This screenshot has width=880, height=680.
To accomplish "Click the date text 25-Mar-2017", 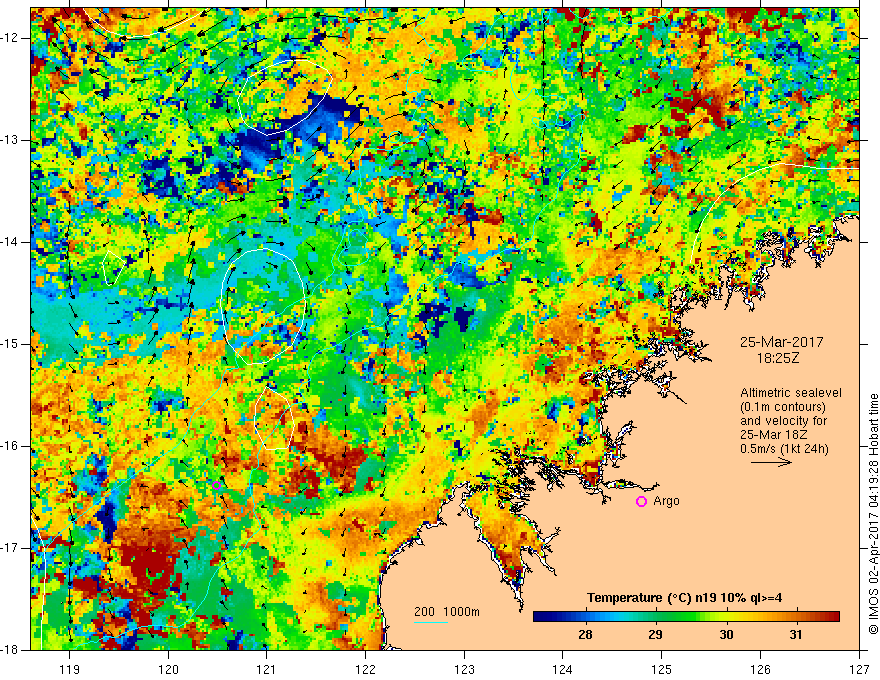I will (781, 342).
